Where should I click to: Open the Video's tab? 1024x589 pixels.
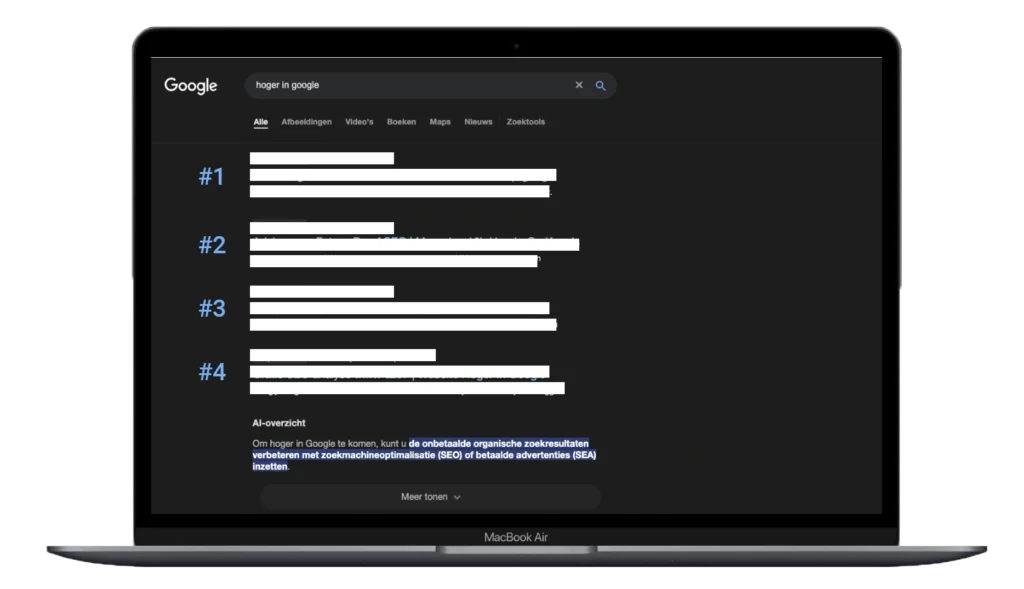359,122
